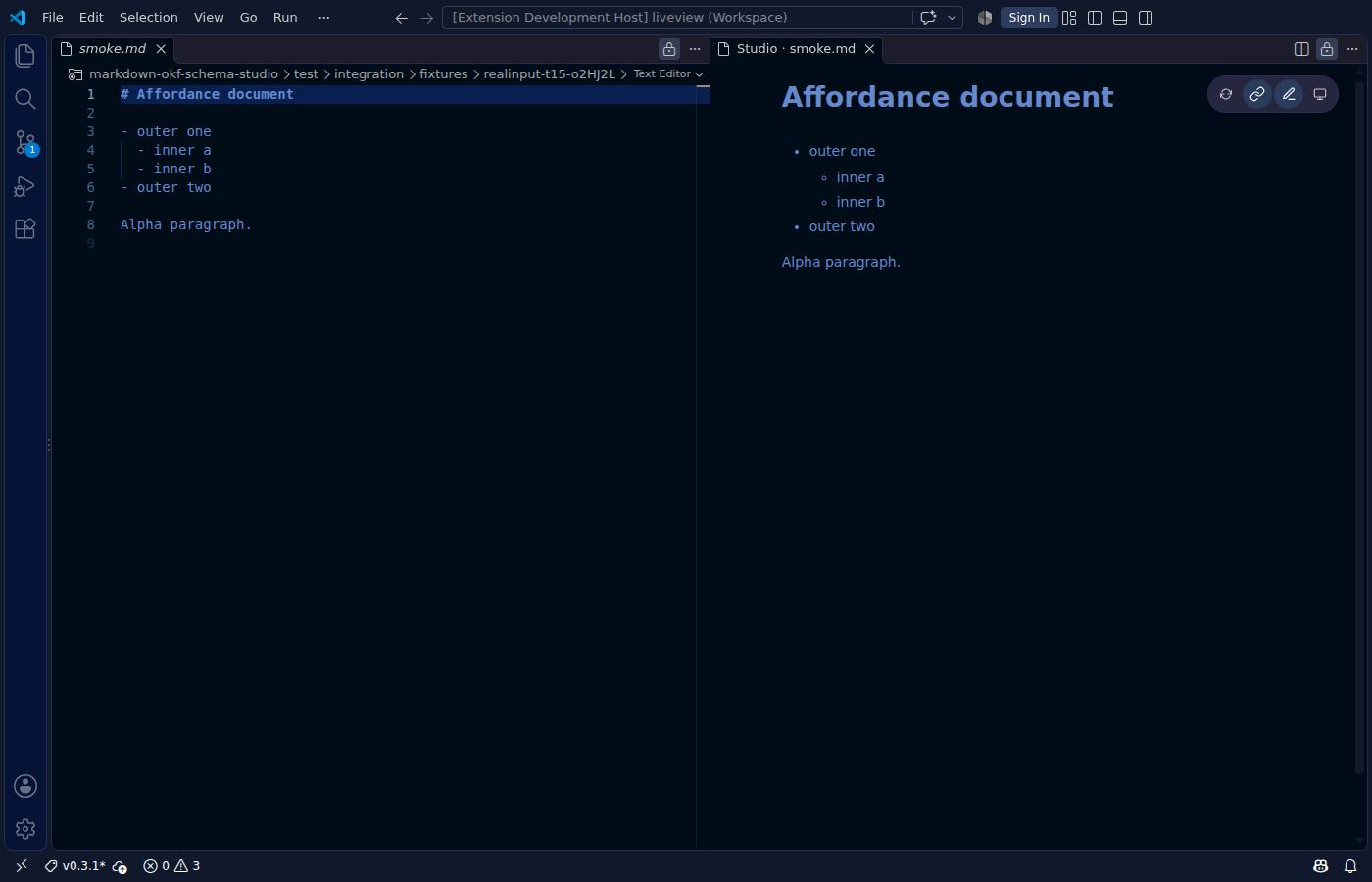Click the cloud publish changes icon in status bar
This screenshot has height=882, width=1372.
(x=120, y=866)
